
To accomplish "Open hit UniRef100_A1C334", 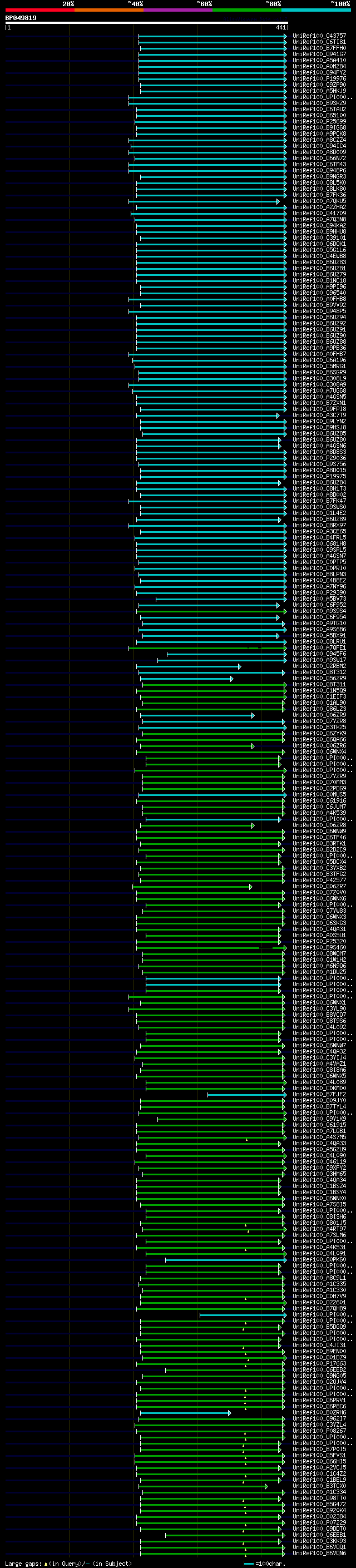I will point(319,1492).
